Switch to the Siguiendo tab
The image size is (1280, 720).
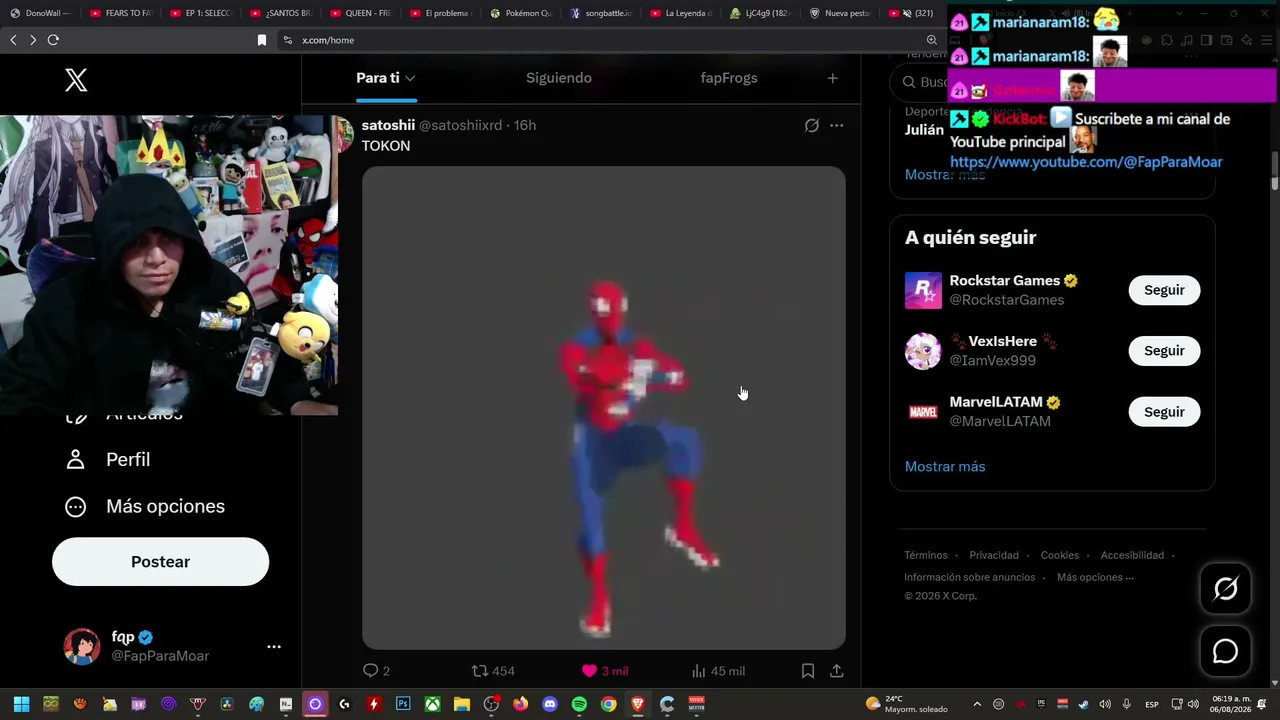pos(559,78)
